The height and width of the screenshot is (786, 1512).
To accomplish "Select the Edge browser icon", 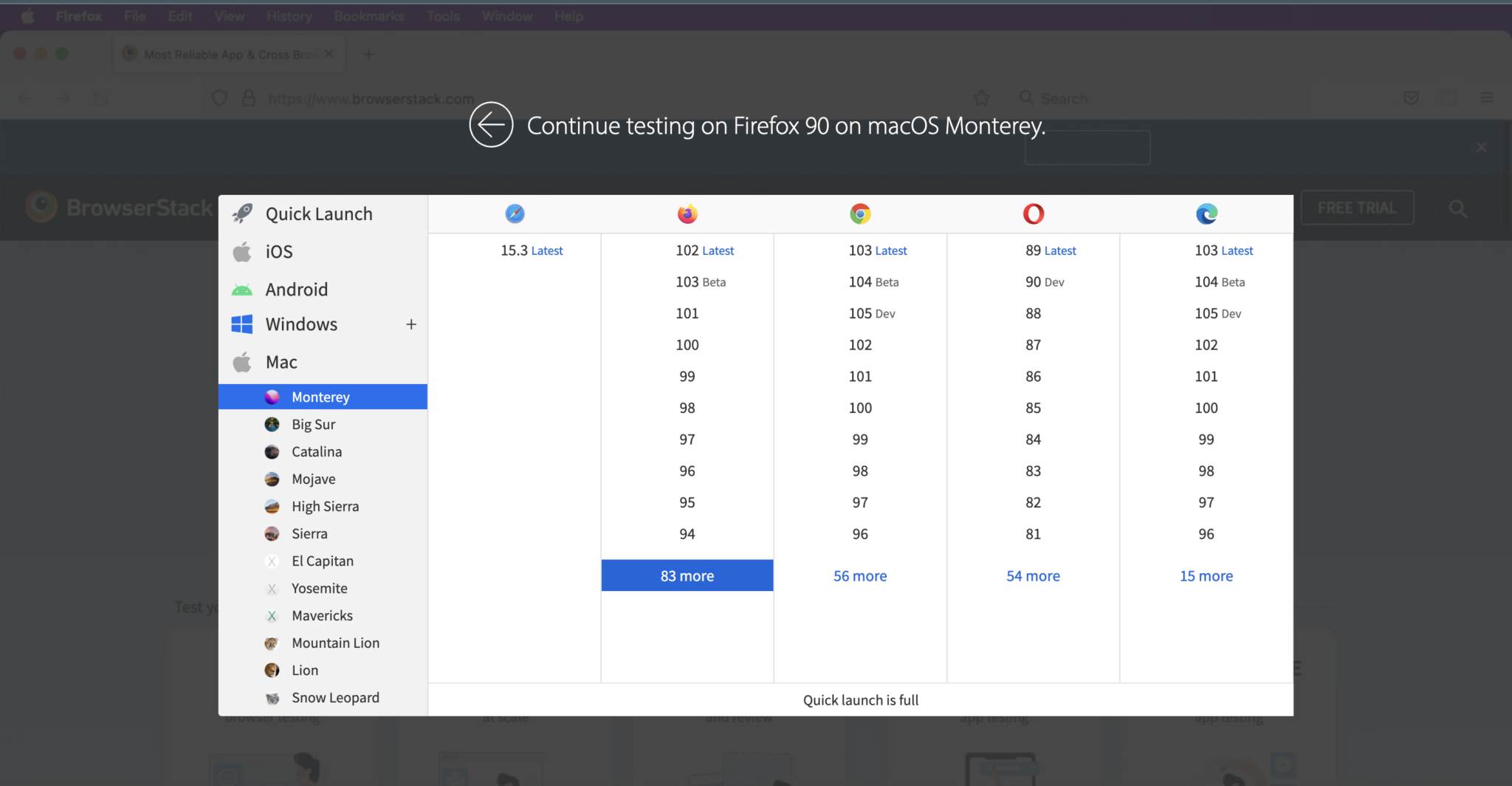I will click(1206, 213).
